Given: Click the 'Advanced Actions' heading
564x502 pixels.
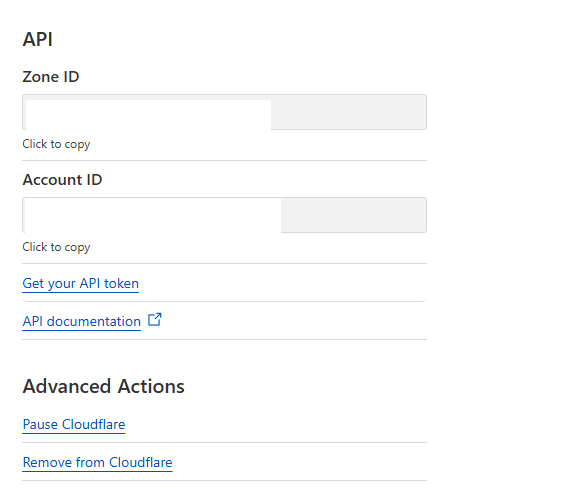Looking at the screenshot, I should click(x=104, y=387).
